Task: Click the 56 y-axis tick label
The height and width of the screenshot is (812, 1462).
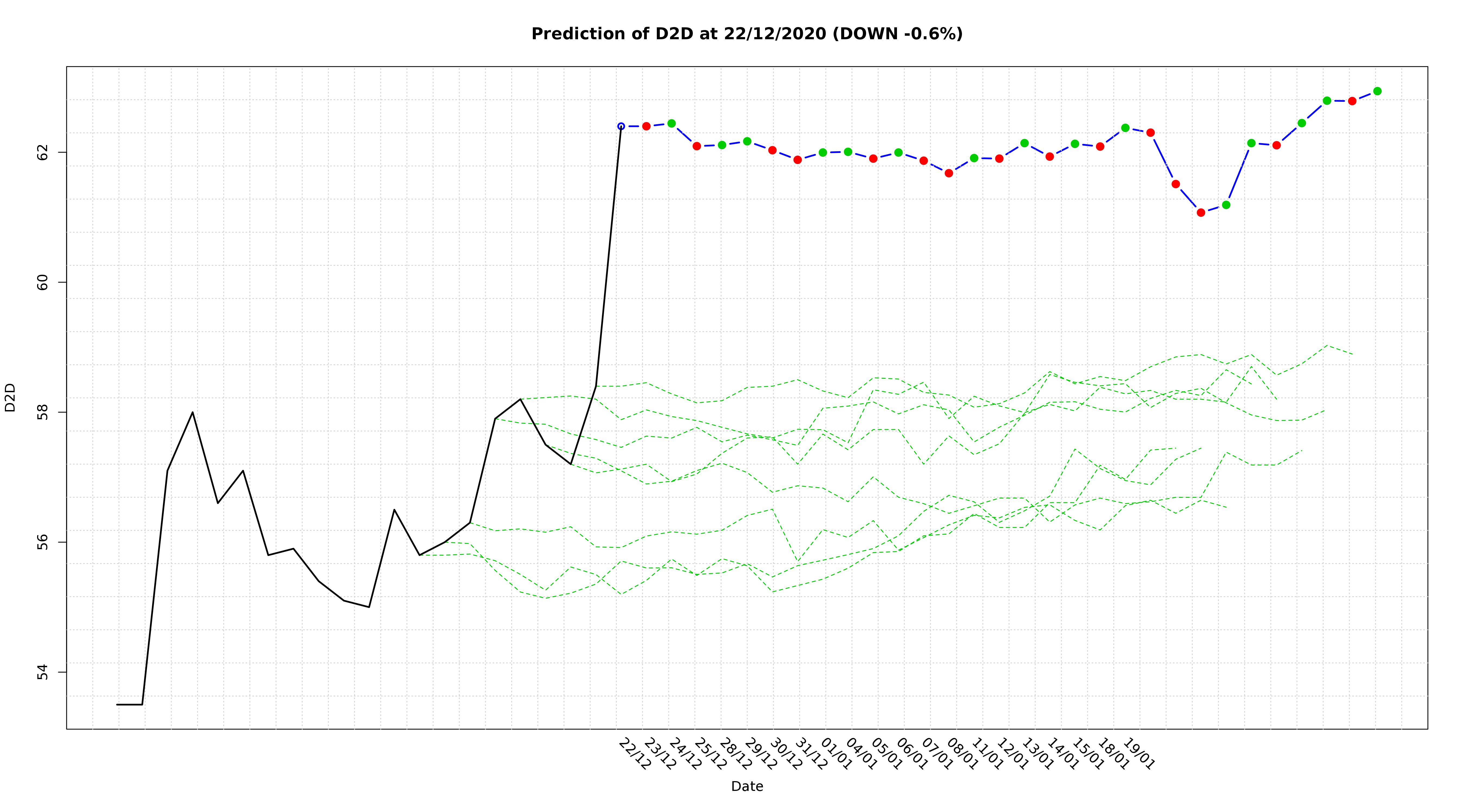Action: (x=42, y=542)
